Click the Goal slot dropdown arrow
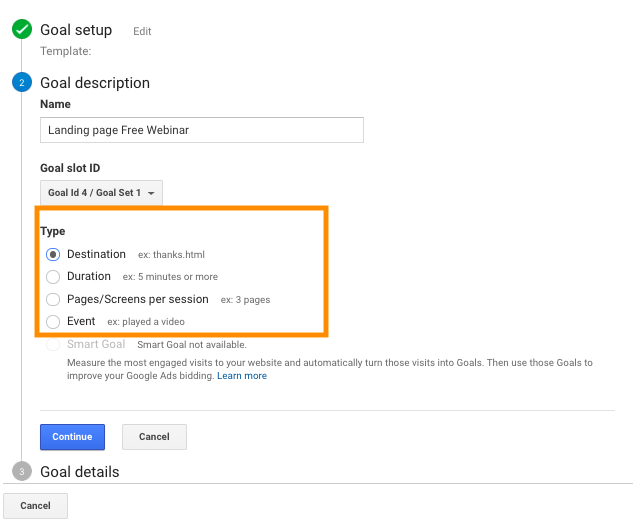 click(151, 193)
